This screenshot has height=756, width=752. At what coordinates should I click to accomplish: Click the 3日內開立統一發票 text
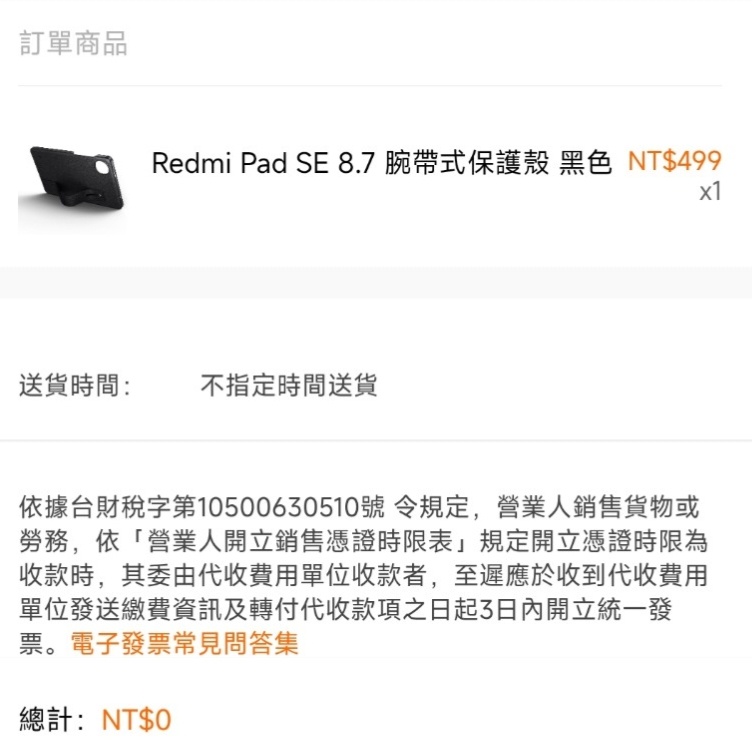pos(576,609)
